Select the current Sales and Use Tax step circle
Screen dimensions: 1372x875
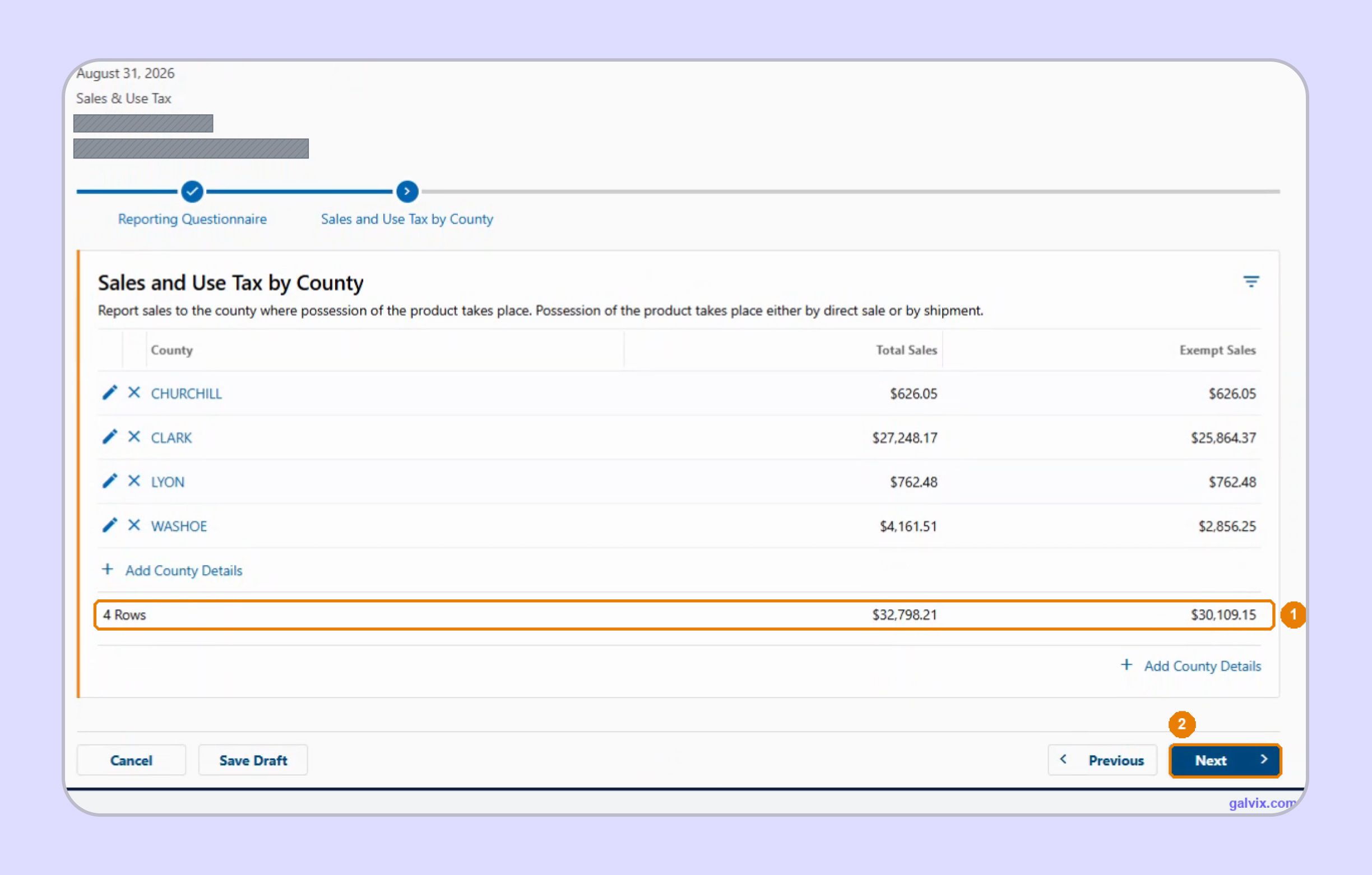[407, 192]
